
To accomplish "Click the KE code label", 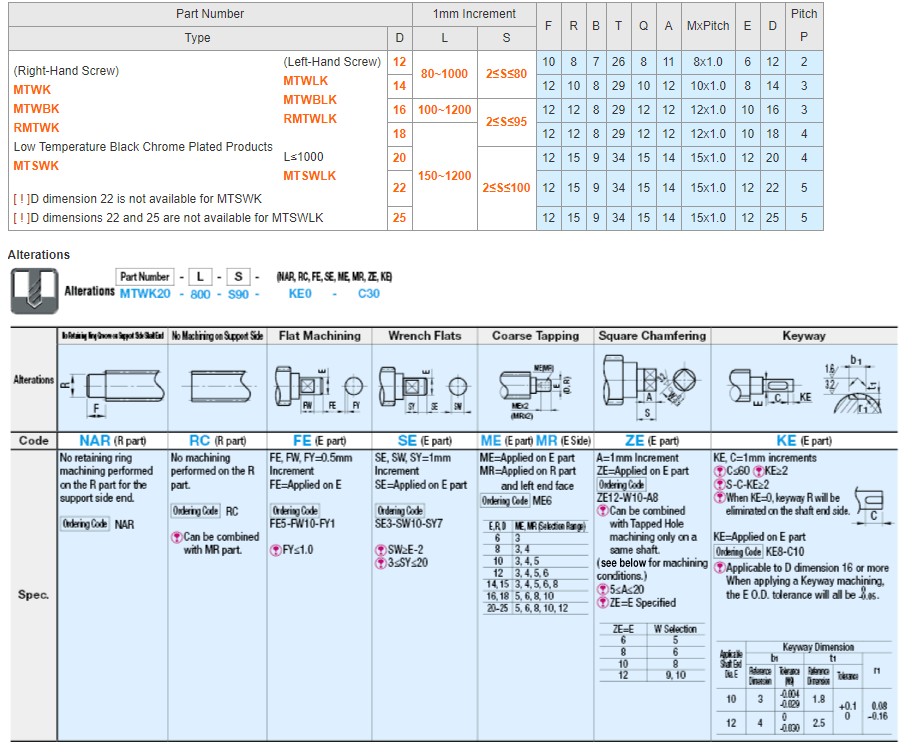I will tap(786, 441).
